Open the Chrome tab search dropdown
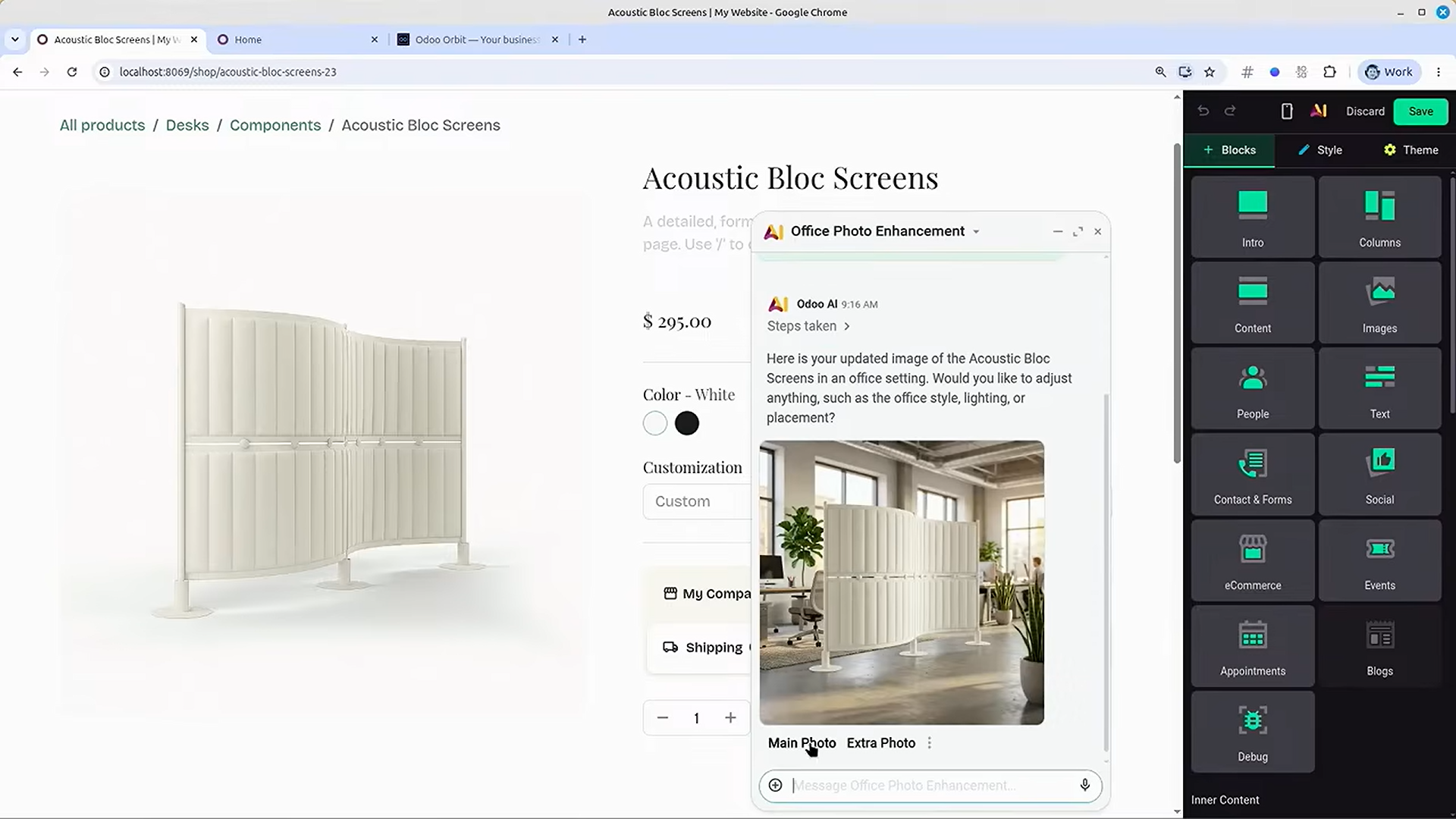 [14, 39]
